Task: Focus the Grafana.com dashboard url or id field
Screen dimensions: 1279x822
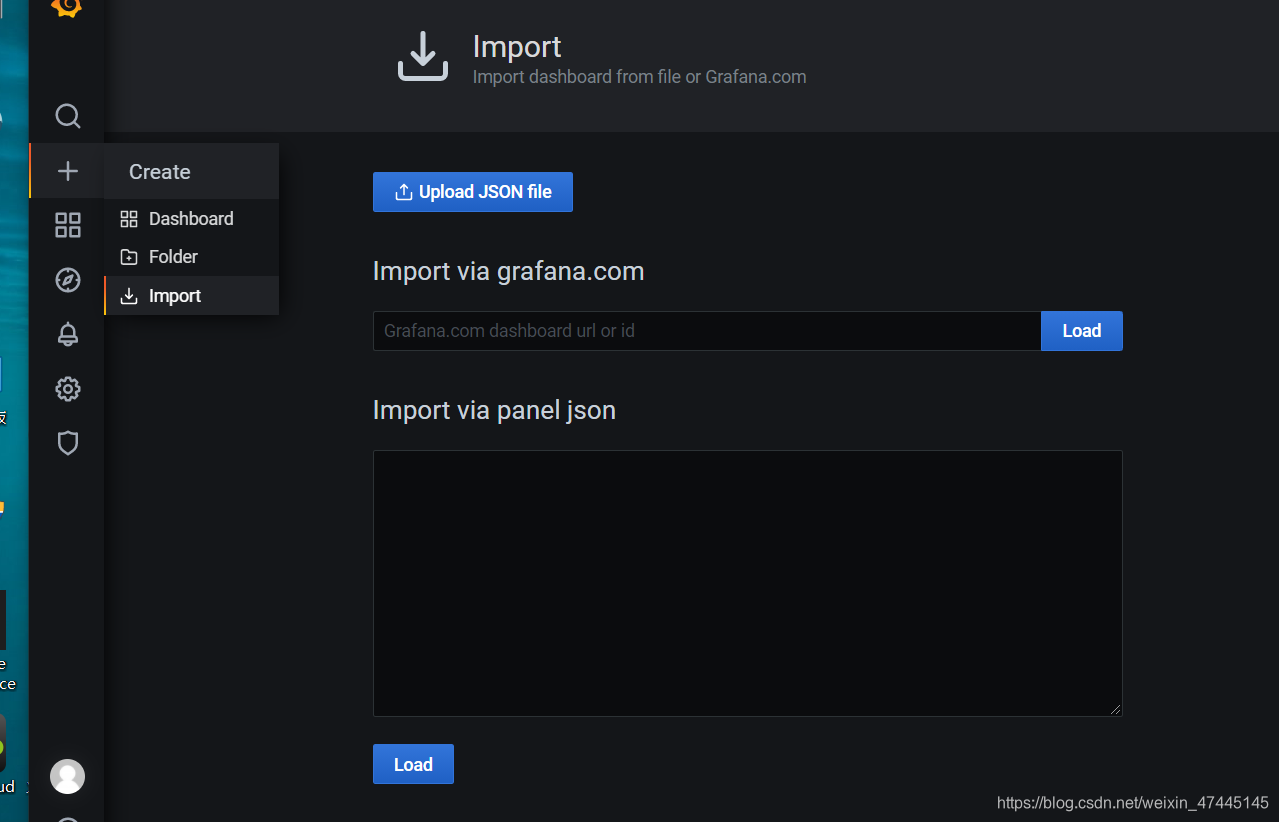Action: point(707,331)
